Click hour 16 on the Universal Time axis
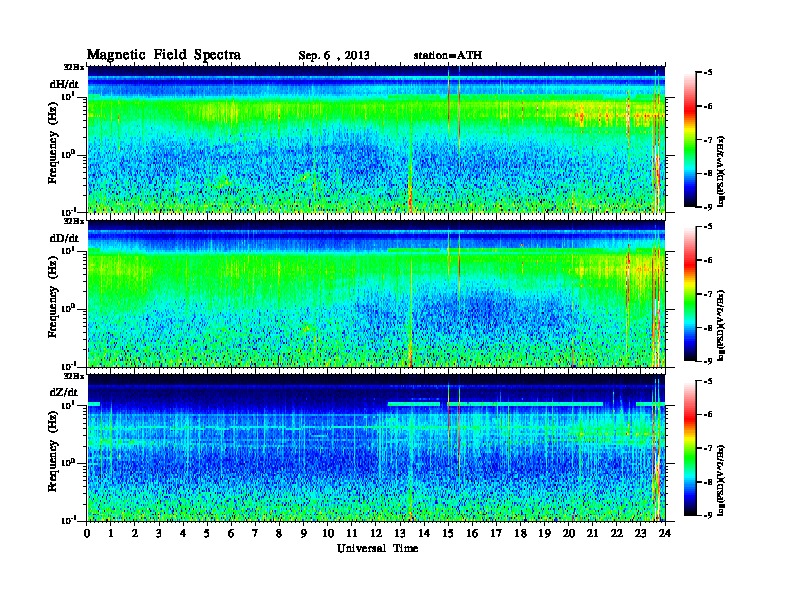The height and width of the screenshot is (612, 792). (x=472, y=533)
